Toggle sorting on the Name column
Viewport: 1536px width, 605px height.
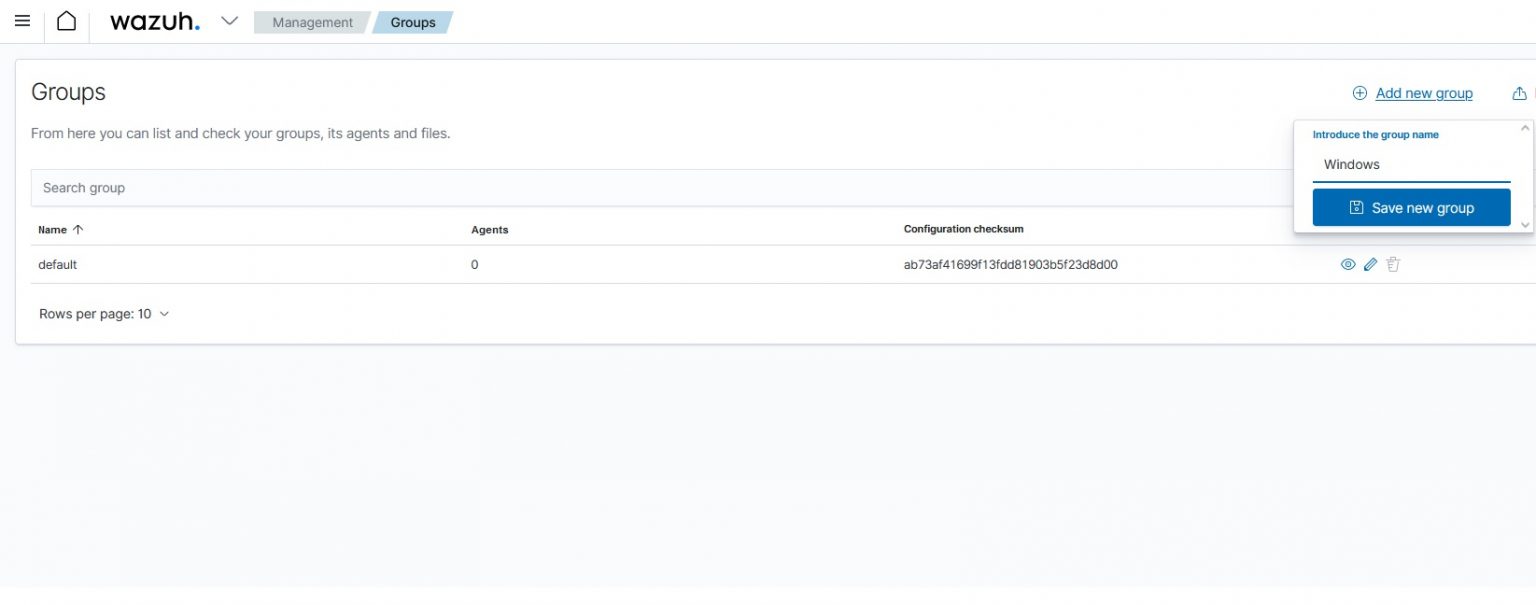(60, 229)
